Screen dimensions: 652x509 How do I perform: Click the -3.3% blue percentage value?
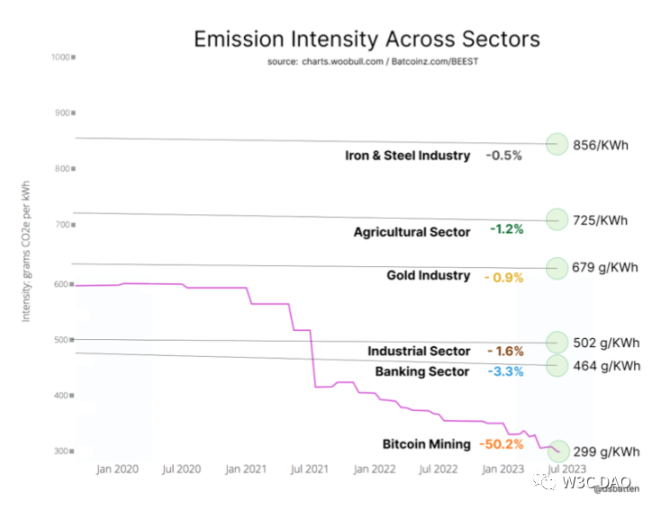point(506,372)
